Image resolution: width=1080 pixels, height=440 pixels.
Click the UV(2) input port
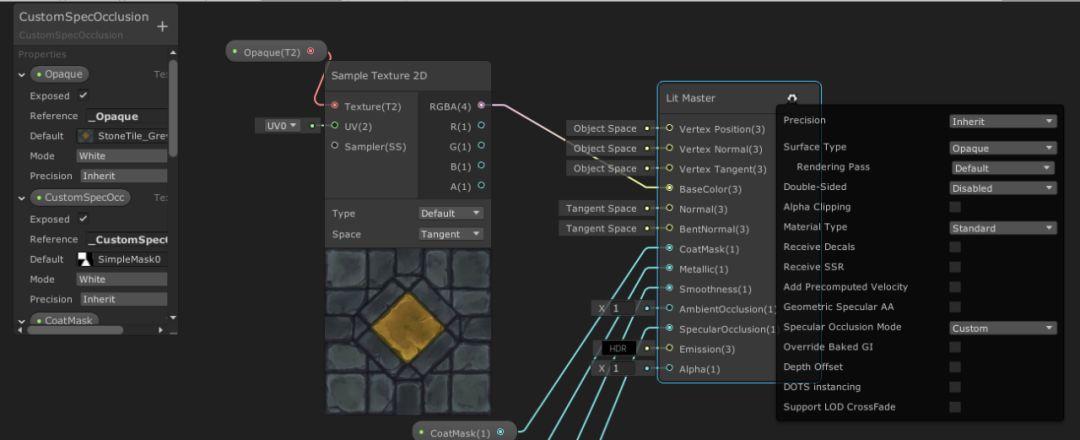point(335,126)
